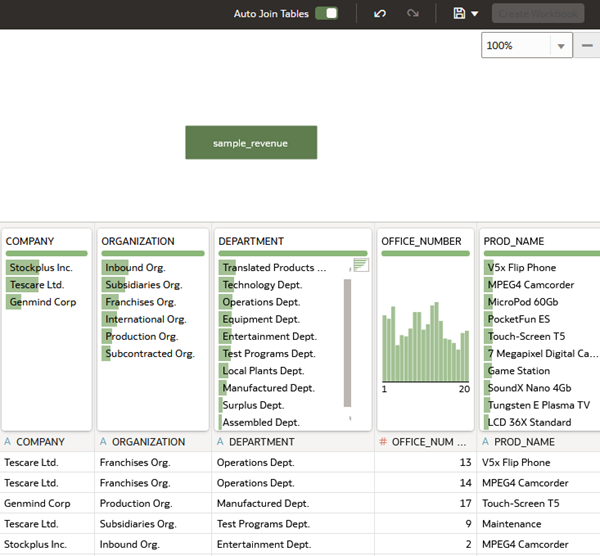
Task: Click the PROD_NAME column header in table
Action: (x=524, y=442)
